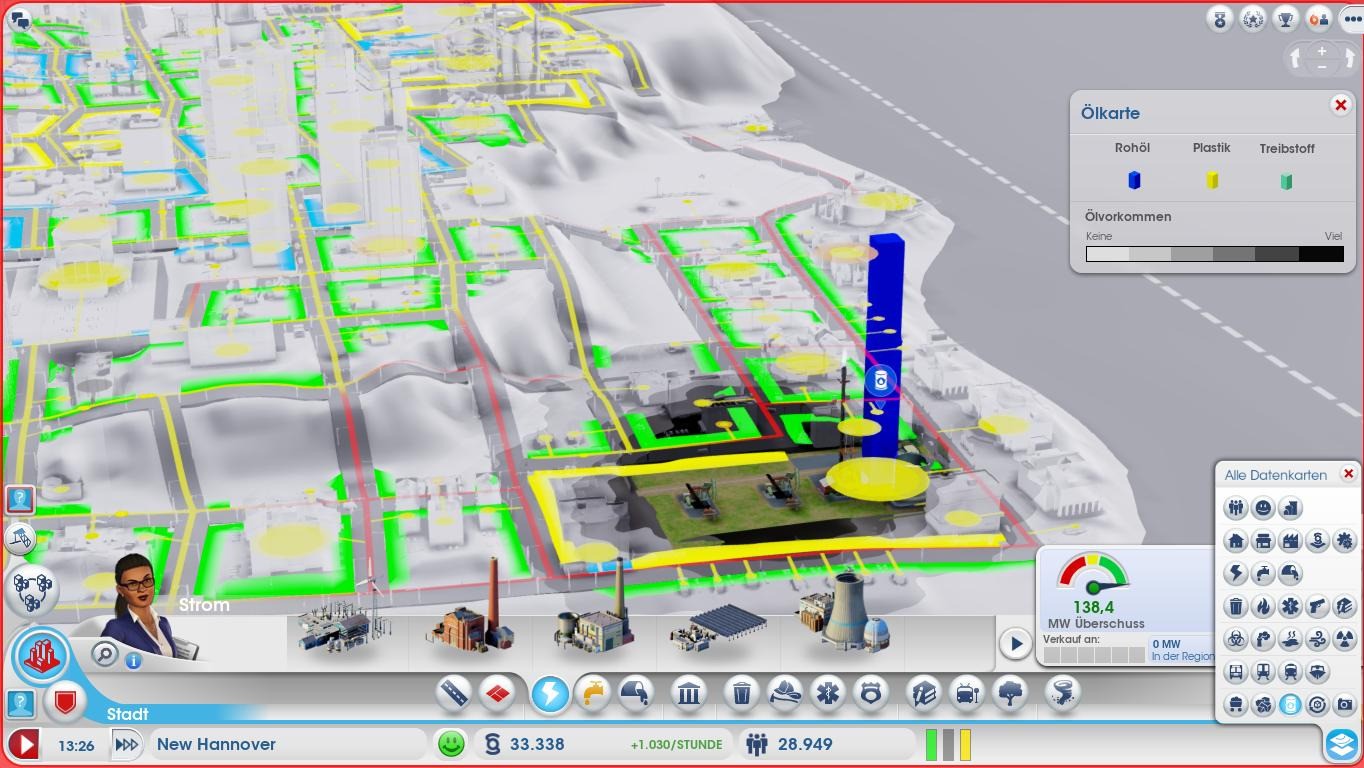1364x768 pixels.
Task: Open the disasters tornado menu
Action: pos(1062,693)
